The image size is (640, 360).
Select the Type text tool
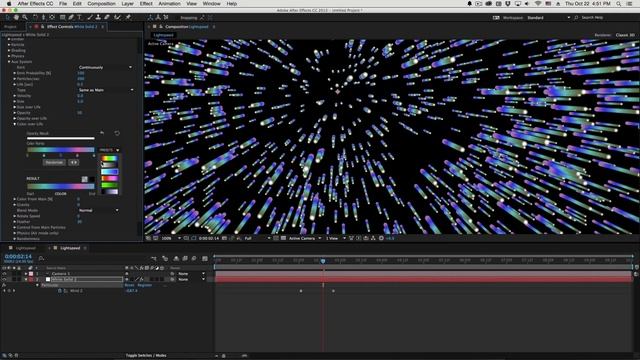coord(80,18)
